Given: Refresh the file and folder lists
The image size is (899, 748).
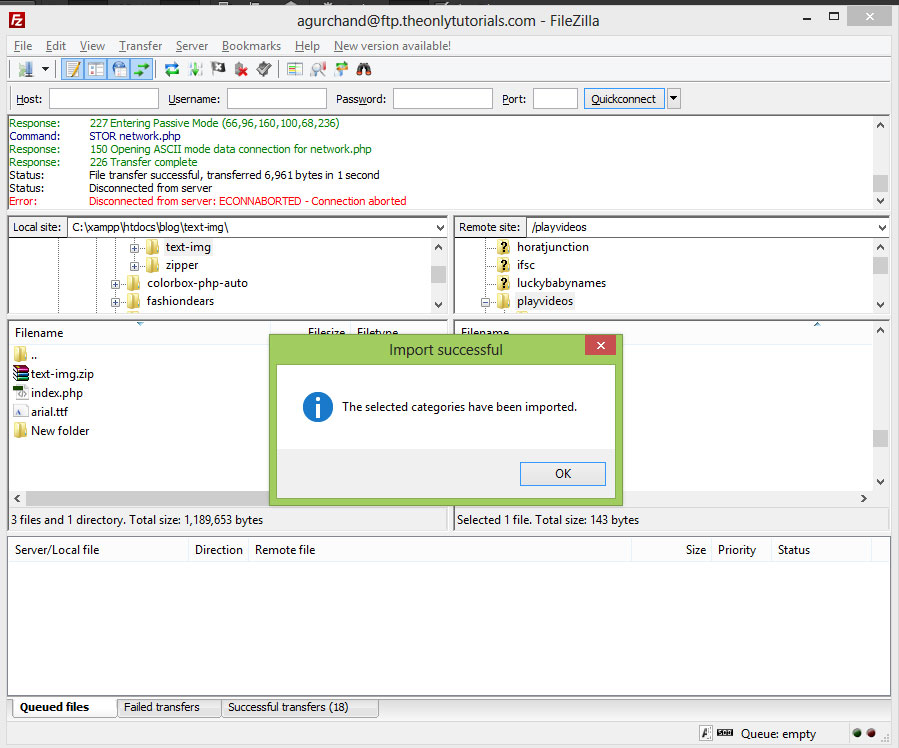Looking at the screenshot, I should (x=172, y=69).
